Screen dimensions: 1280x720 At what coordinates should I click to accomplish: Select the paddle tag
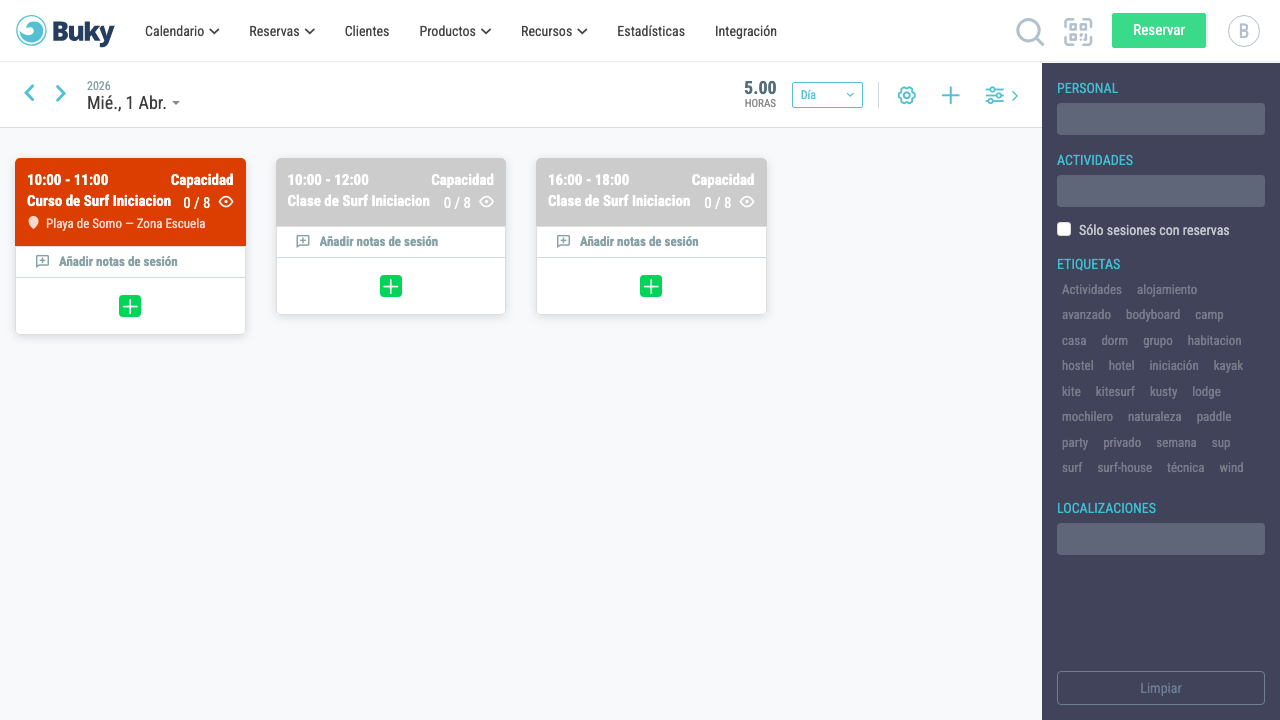coord(1214,417)
